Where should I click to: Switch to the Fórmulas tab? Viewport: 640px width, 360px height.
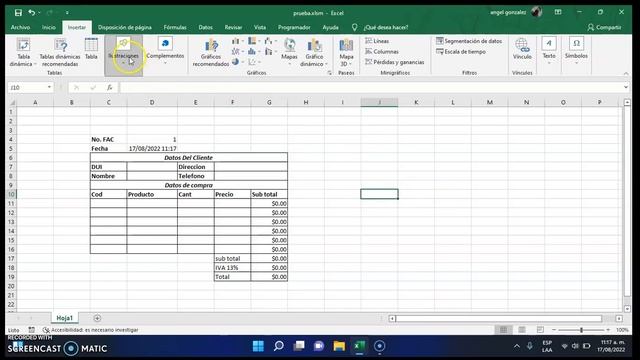pos(175,27)
